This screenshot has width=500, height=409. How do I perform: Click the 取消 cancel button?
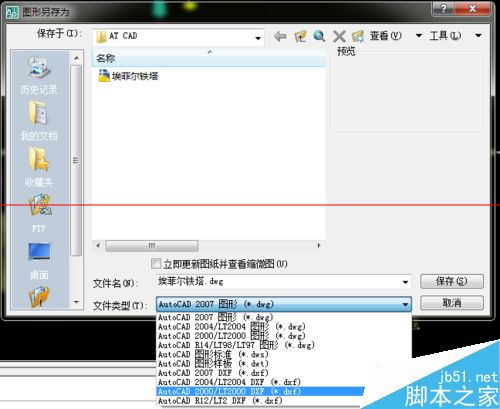pos(452,303)
